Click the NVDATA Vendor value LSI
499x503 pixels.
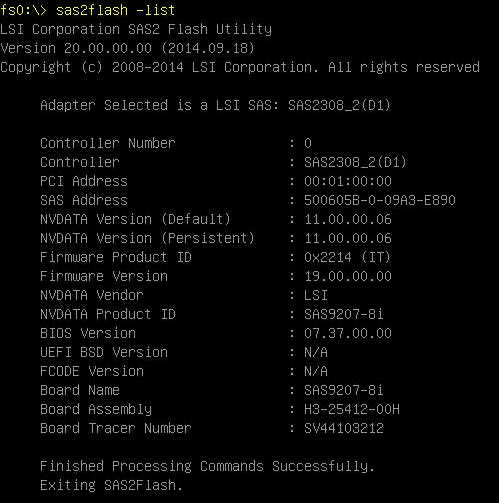[x=316, y=295]
